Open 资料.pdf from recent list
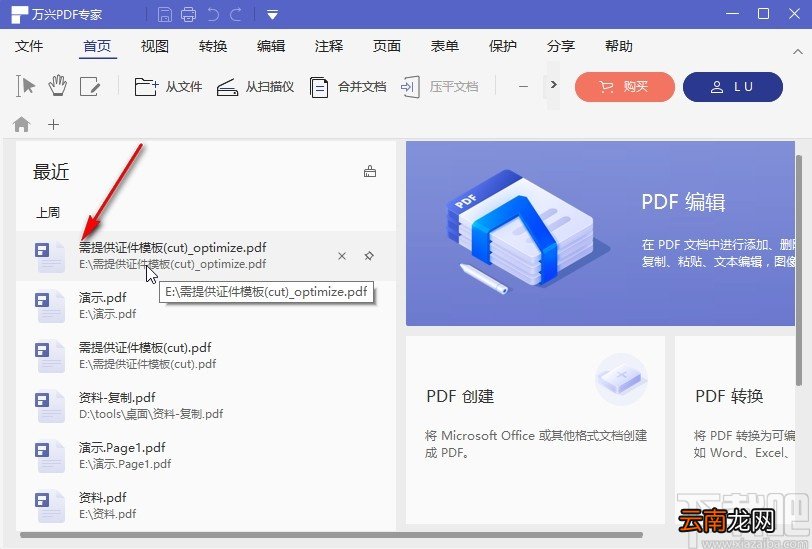 [x=206, y=505]
